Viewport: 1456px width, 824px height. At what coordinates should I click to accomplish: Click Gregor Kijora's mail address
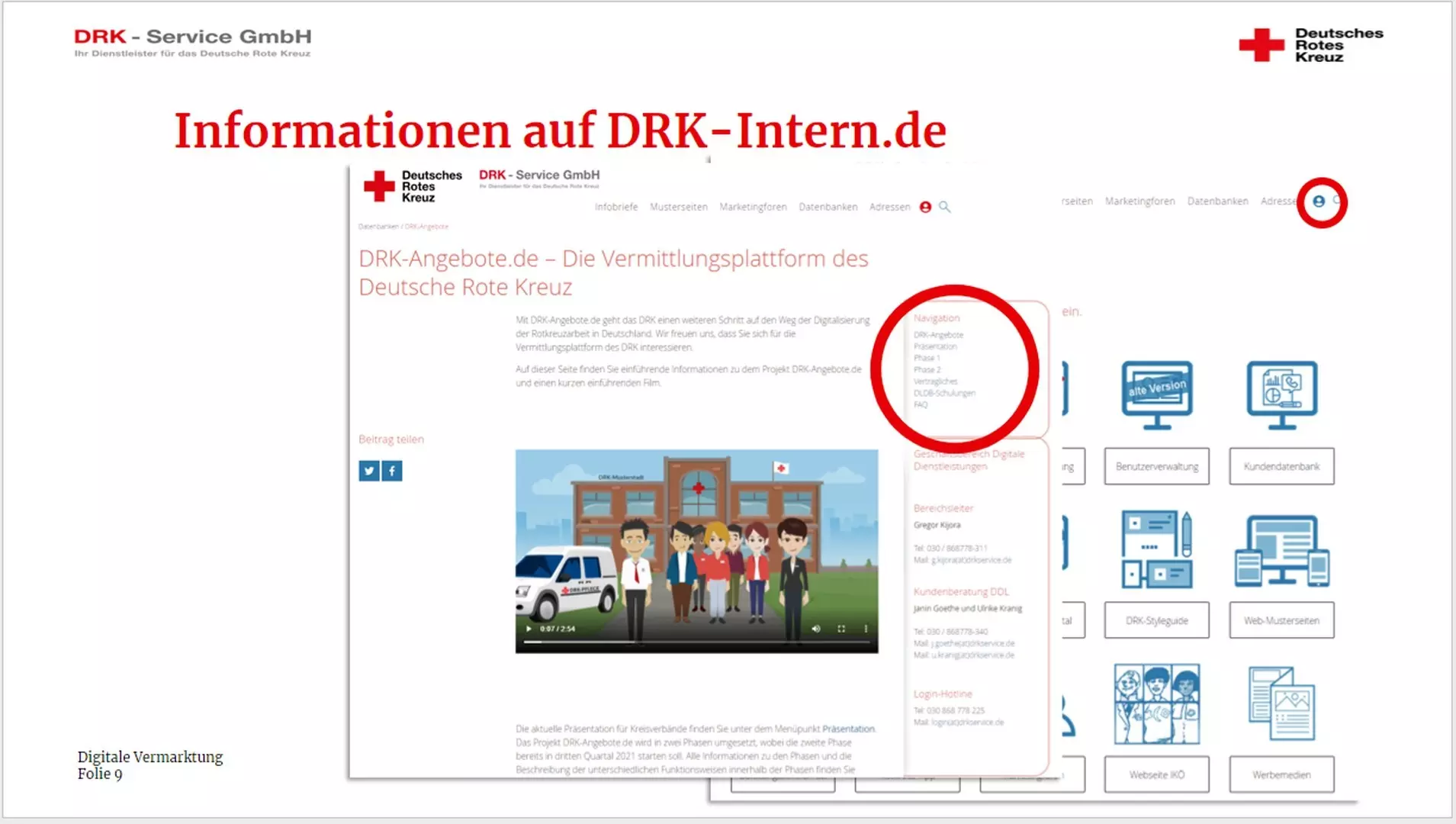tap(971, 560)
